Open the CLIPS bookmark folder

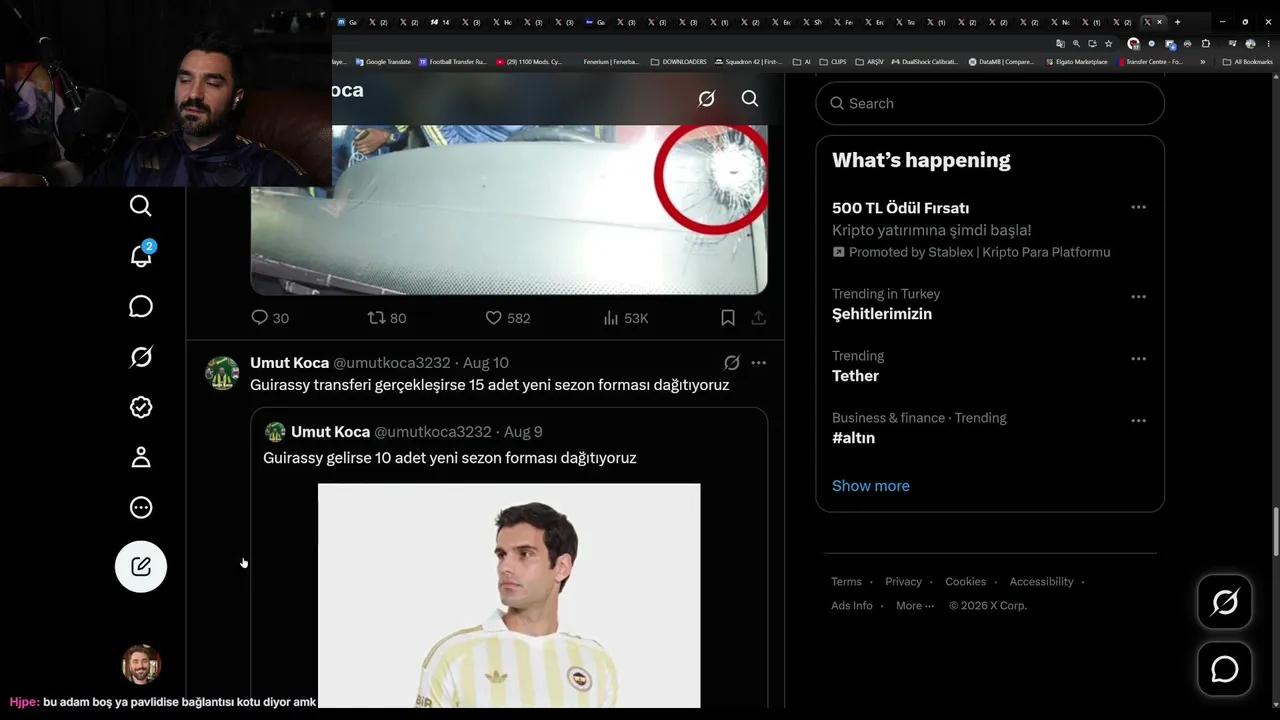(x=832, y=62)
